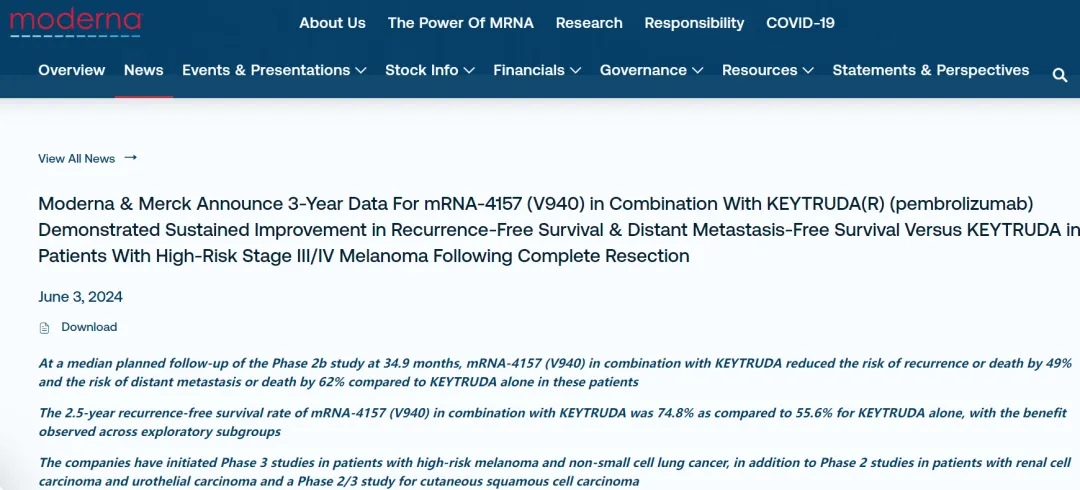1080x490 pixels.
Task: Open Statements & Perspectives page
Action: [930, 70]
